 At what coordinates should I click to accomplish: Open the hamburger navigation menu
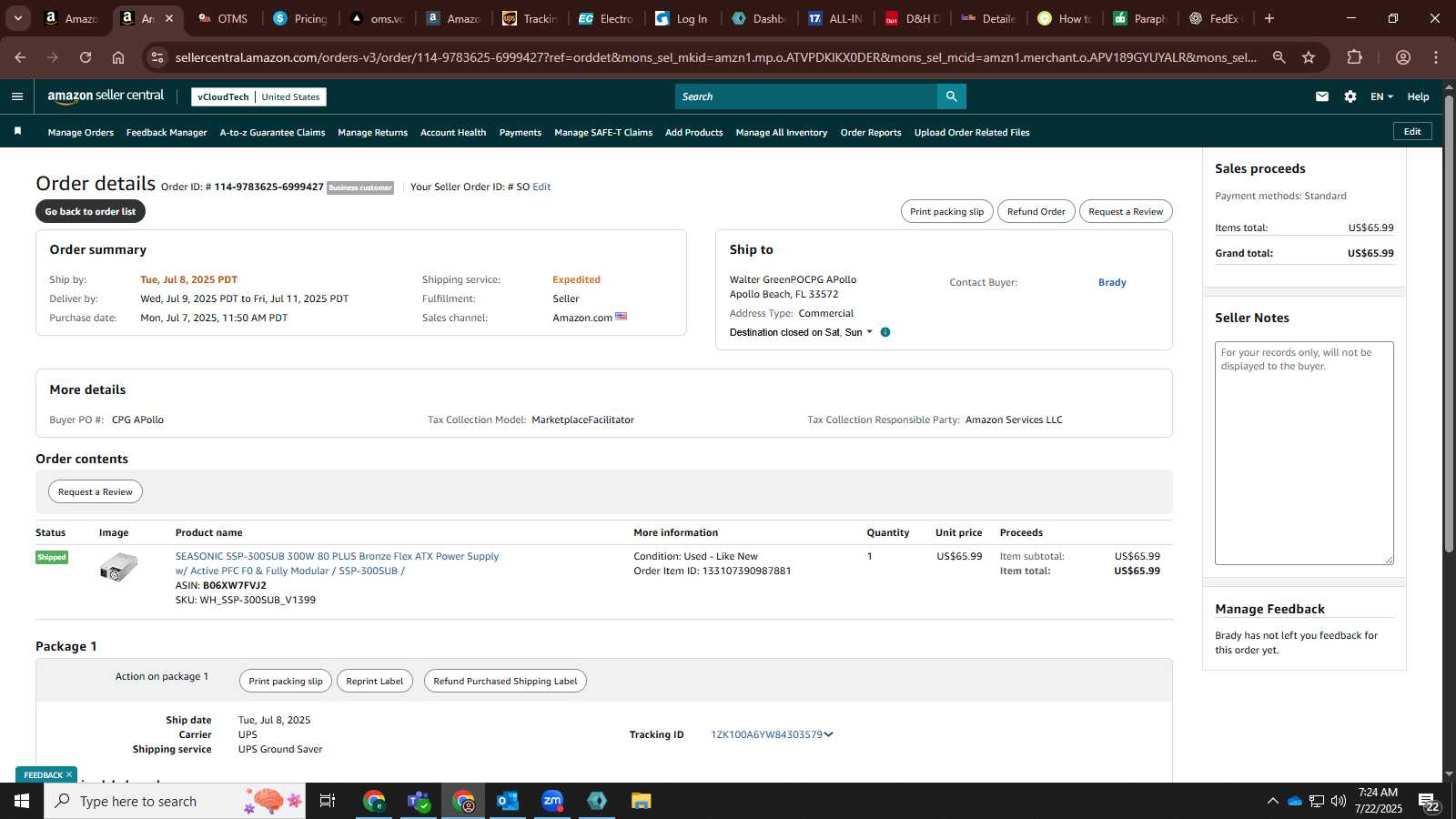[16, 96]
